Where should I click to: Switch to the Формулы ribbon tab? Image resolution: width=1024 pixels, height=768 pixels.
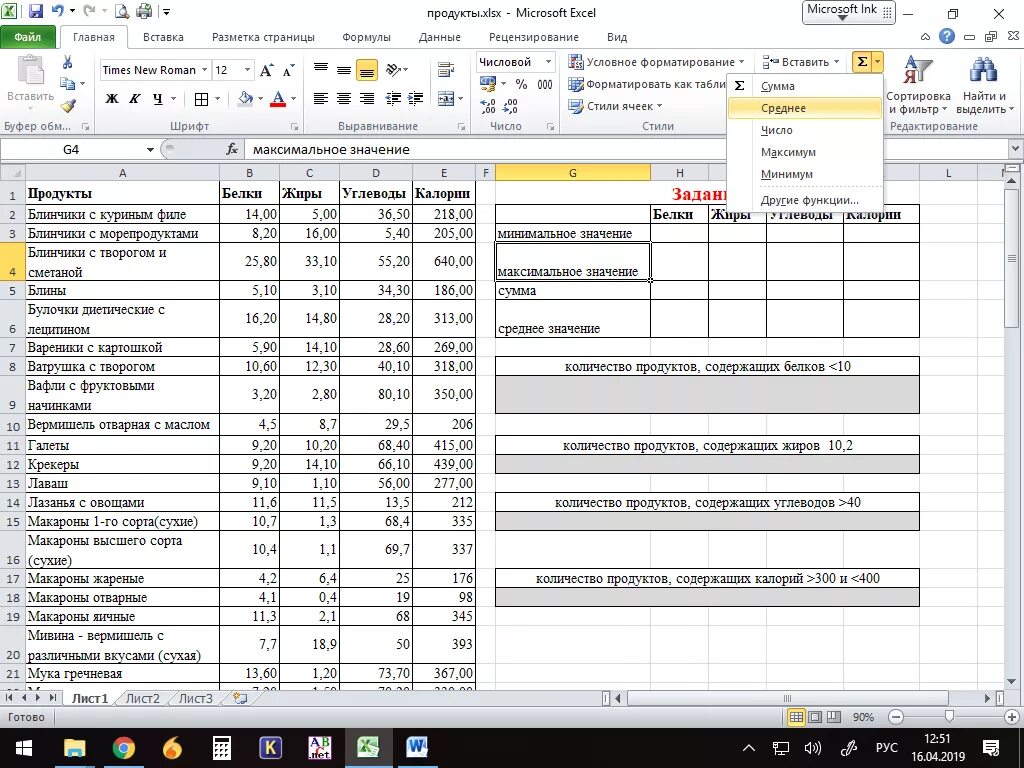[366, 36]
